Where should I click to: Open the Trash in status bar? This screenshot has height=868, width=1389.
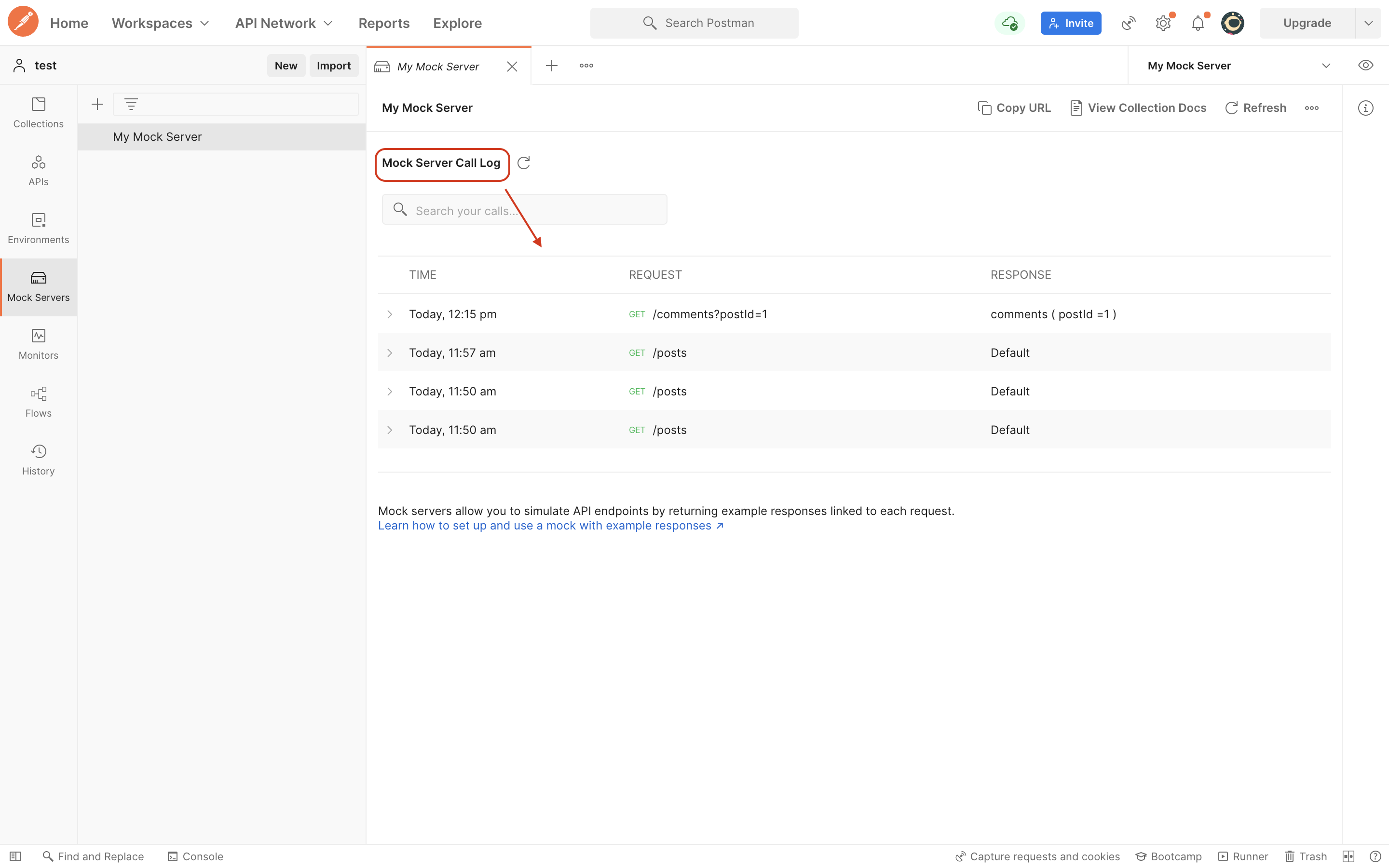pyautogui.click(x=1306, y=856)
